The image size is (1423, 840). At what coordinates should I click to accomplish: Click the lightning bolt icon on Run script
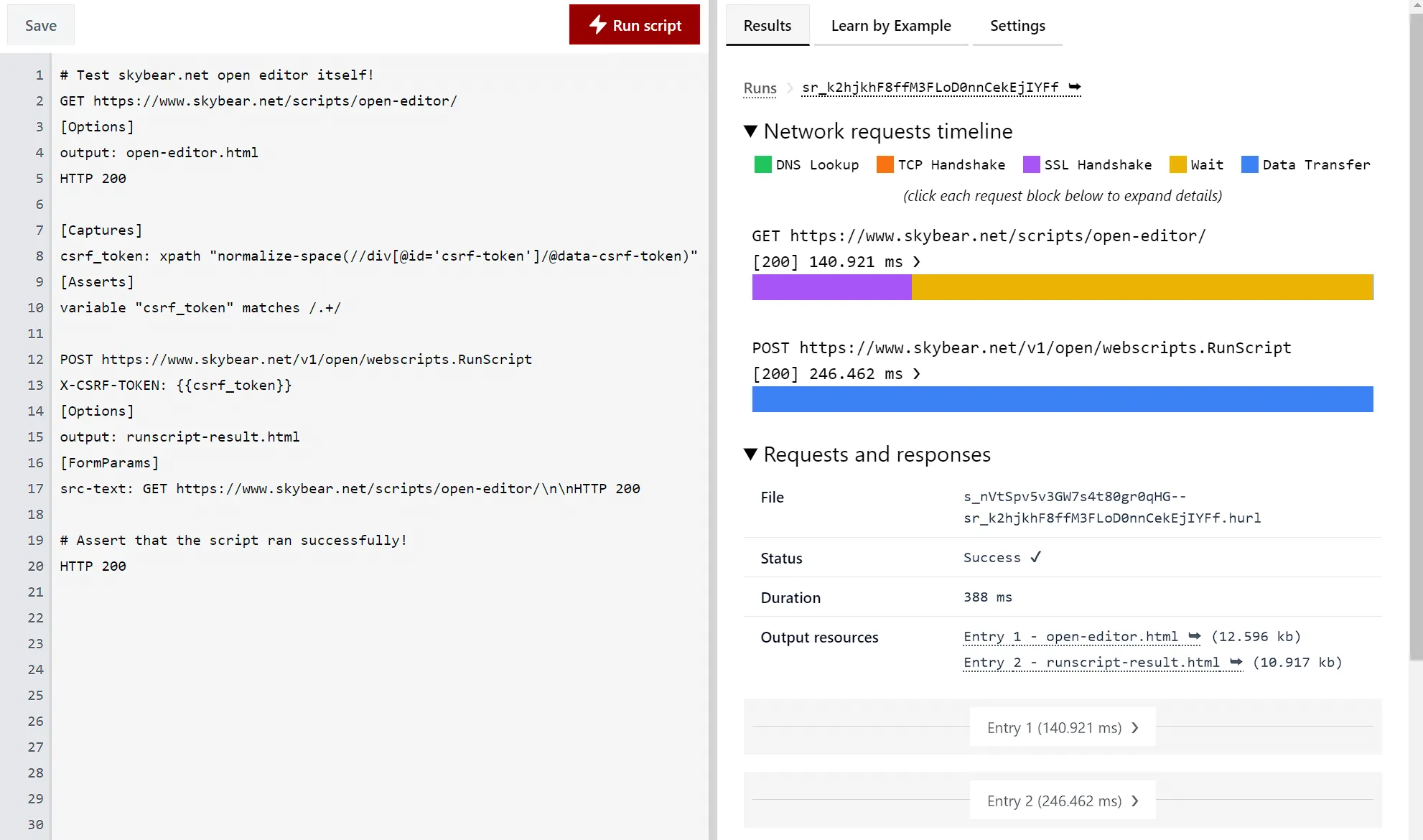(x=597, y=24)
